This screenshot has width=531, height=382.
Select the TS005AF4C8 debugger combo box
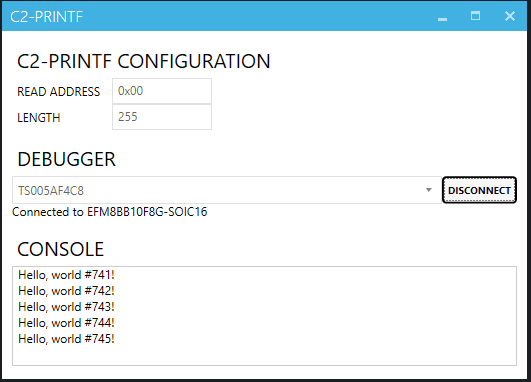pyautogui.click(x=227, y=190)
